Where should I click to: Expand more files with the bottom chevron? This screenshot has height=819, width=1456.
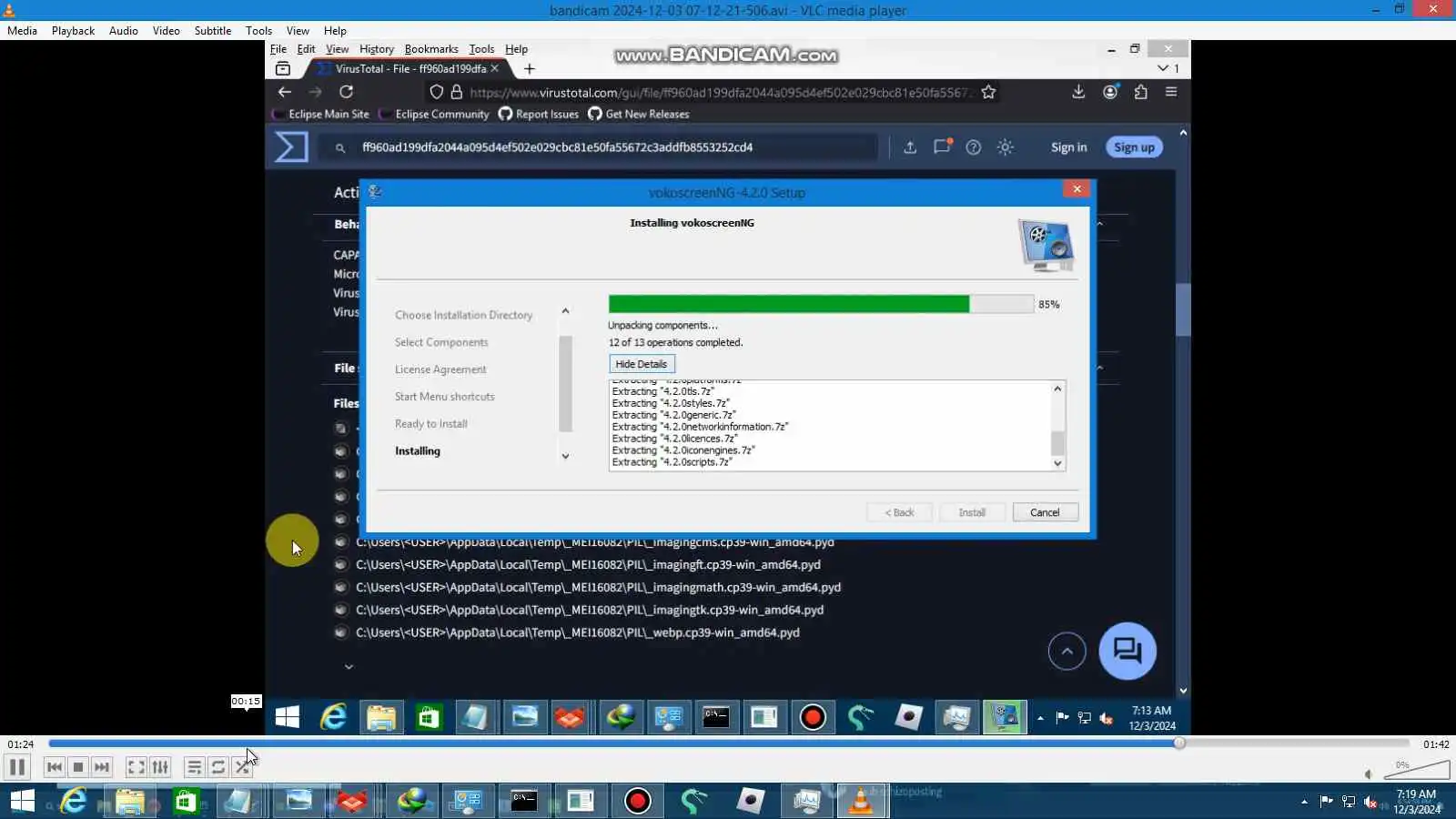pos(349,667)
